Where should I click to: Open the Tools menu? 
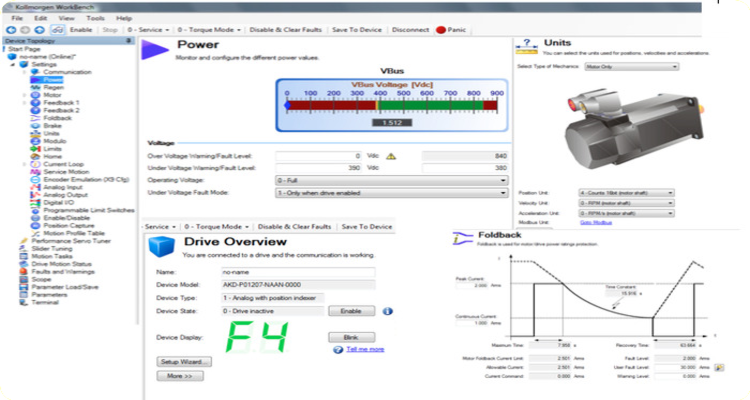click(x=95, y=18)
